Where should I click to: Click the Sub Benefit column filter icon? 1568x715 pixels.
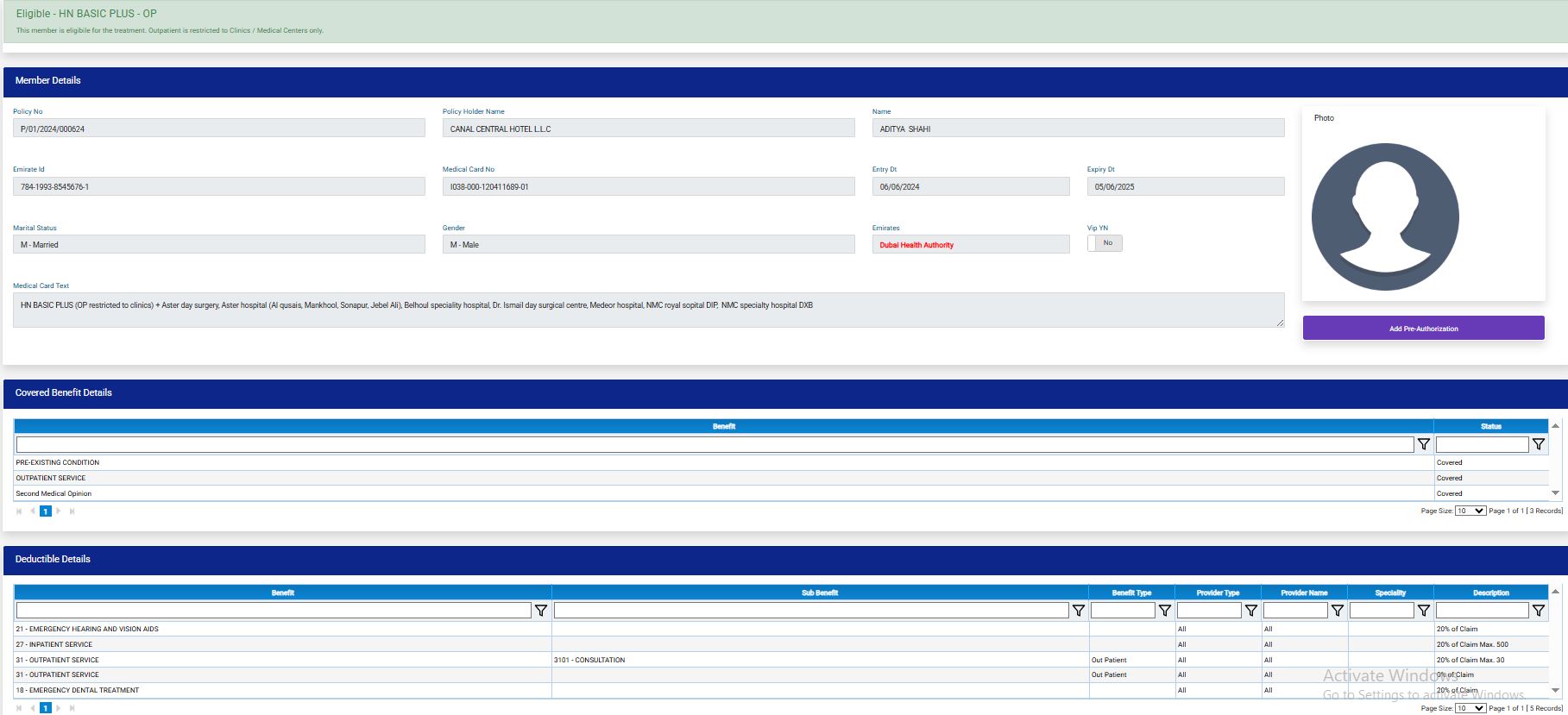pos(1078,611)
